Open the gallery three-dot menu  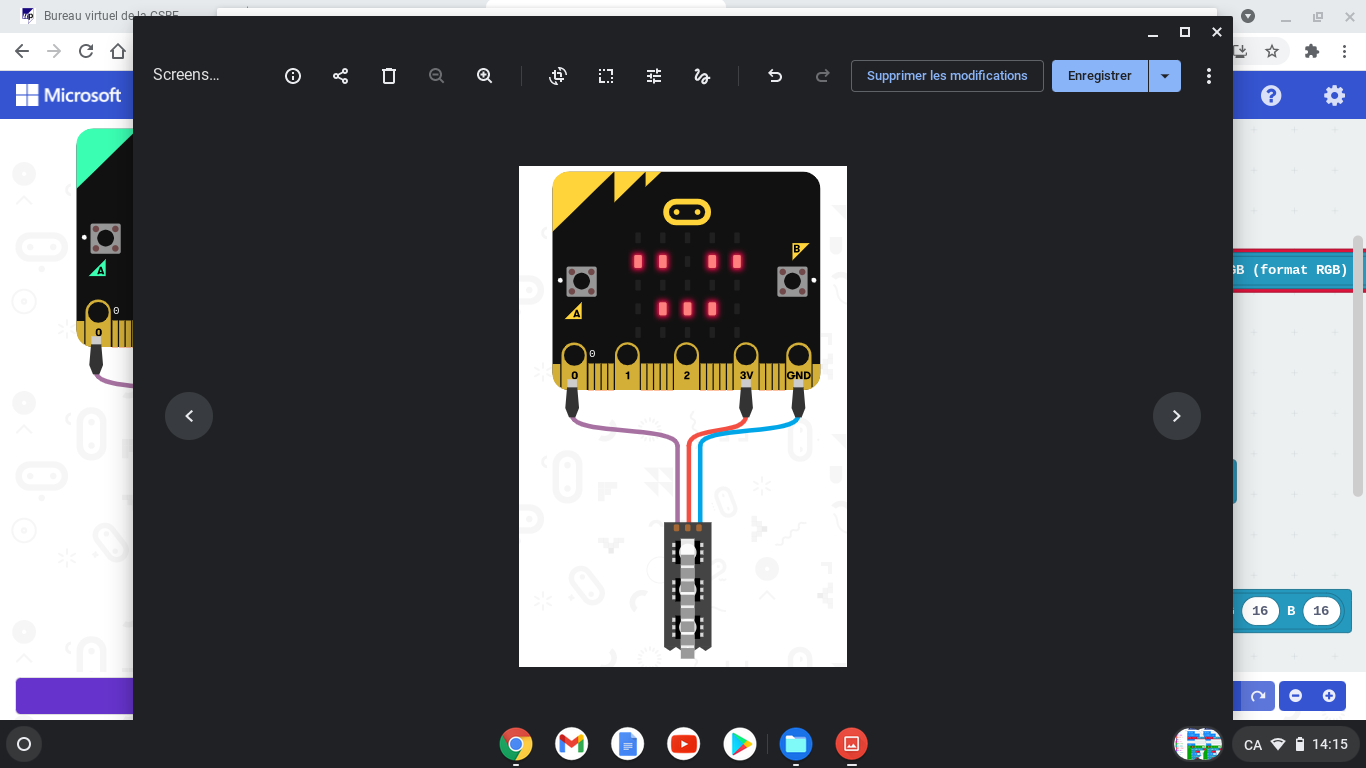point(1209,76)
